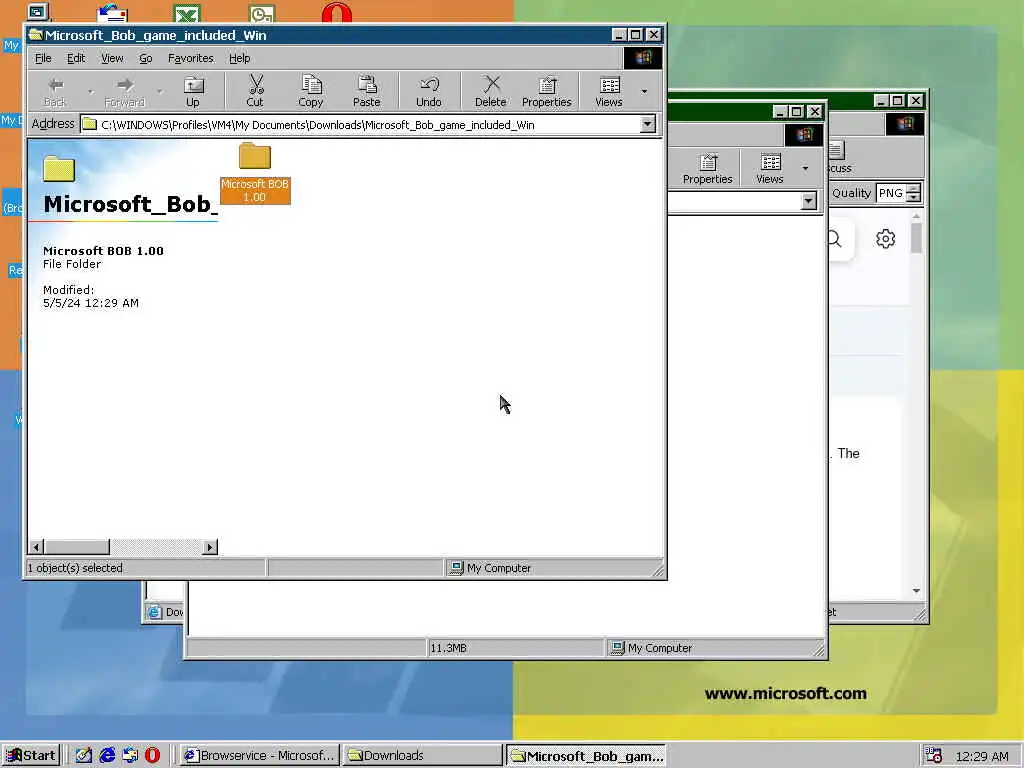Open Views dropdown arrow in Downloads window
This screenshot has height=768, width=1024.
click(805, 168)
